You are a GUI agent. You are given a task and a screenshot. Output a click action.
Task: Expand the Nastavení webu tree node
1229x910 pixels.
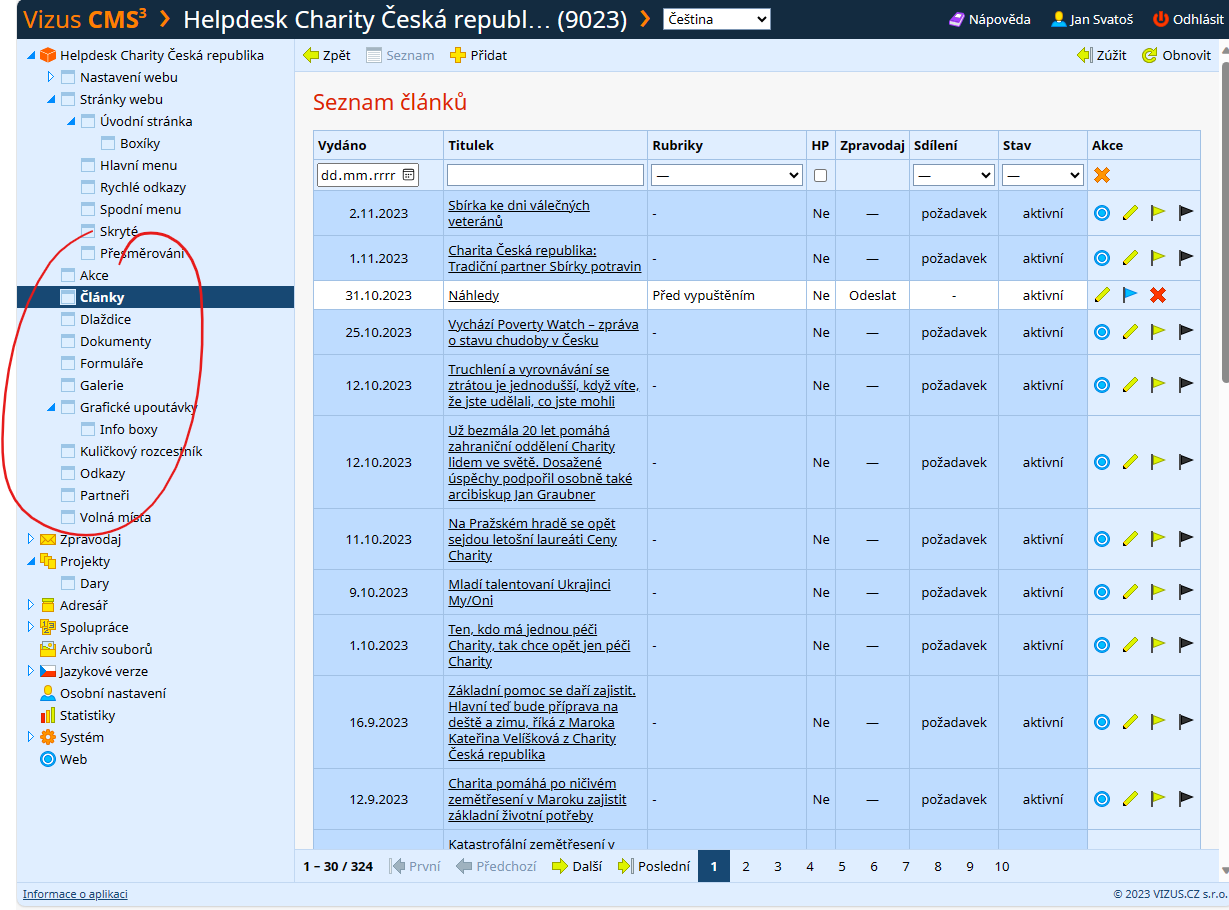(51, 77)
